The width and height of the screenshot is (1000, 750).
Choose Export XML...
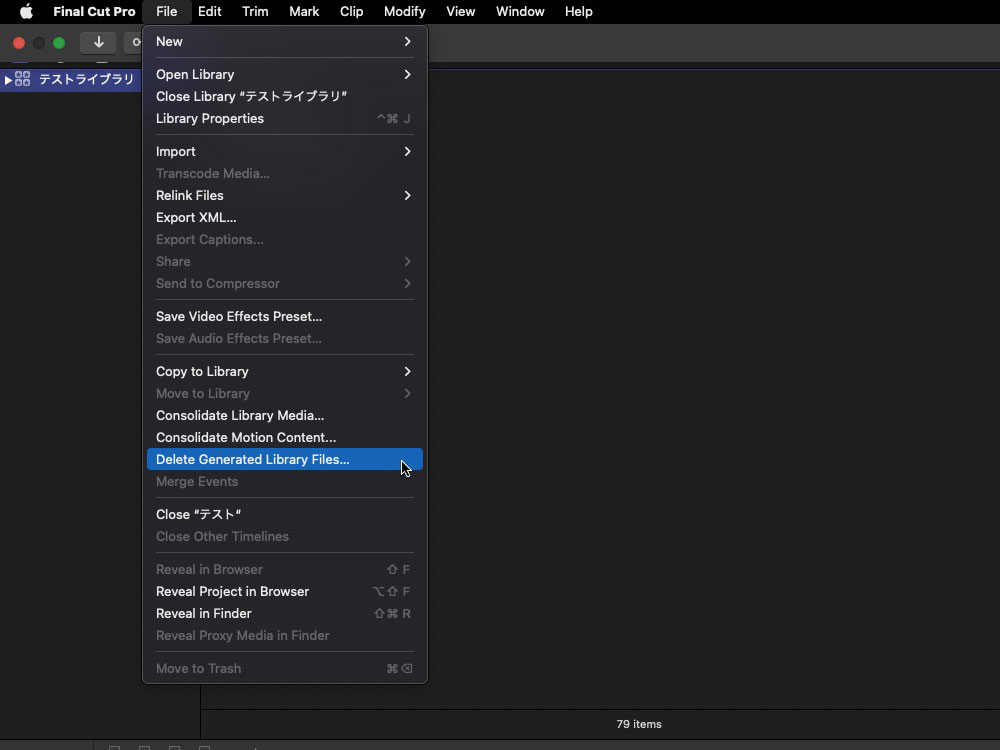click(284, 217)
